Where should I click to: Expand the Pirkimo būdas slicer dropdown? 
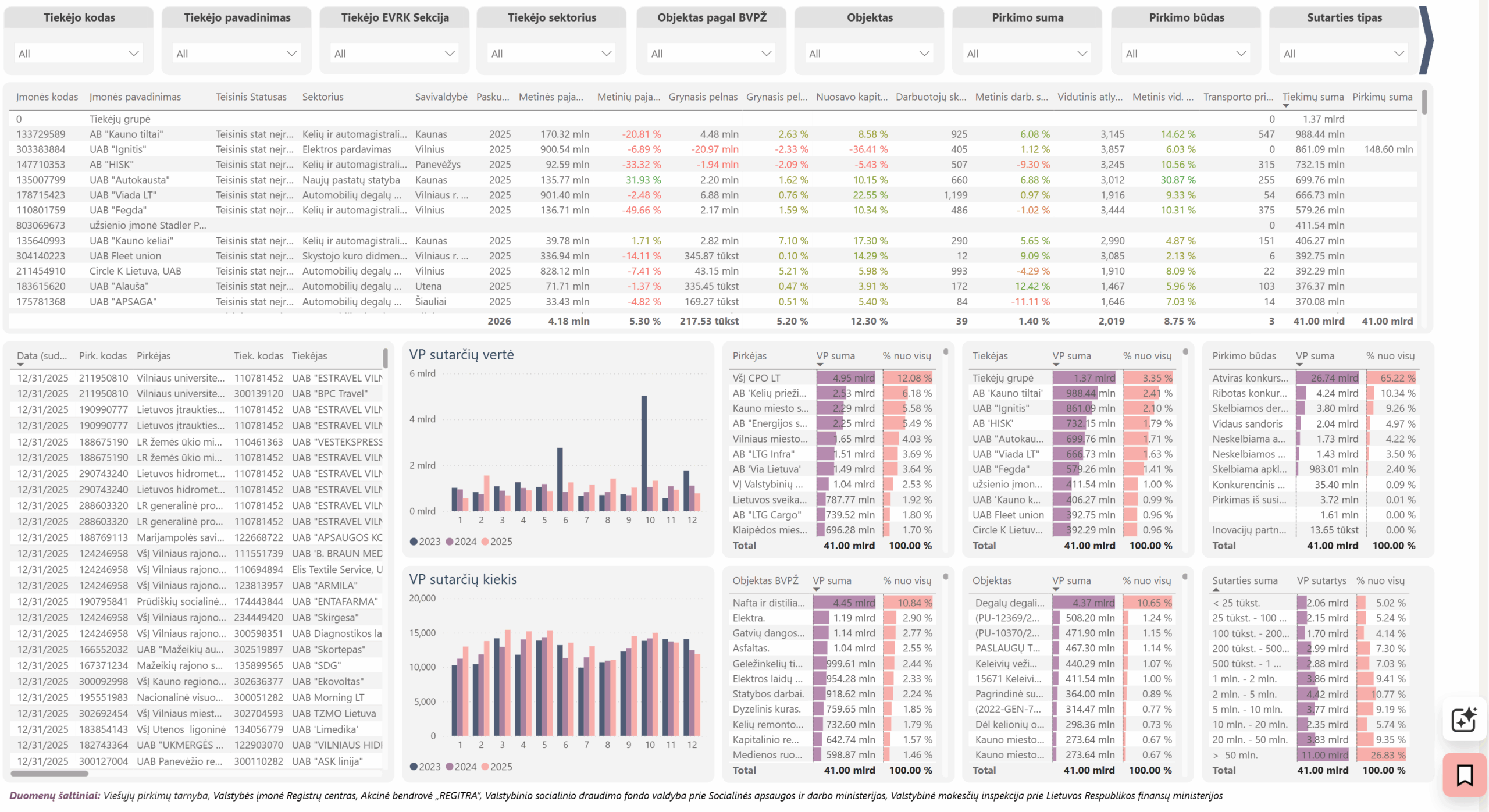point(1186,54)
